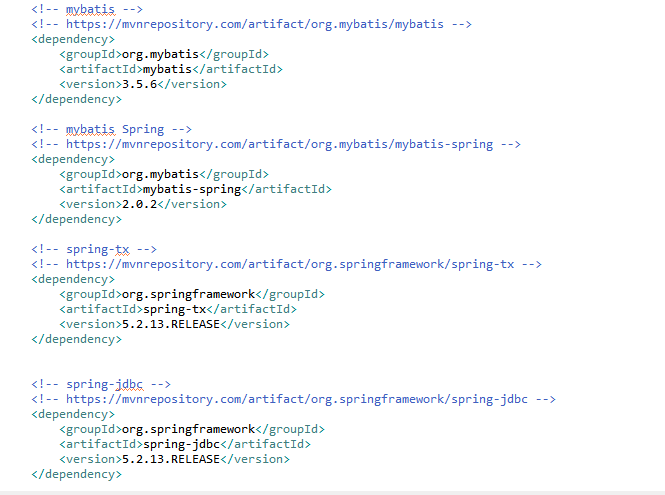Click the version 3.5.6 line

click(x=143, y=84)
